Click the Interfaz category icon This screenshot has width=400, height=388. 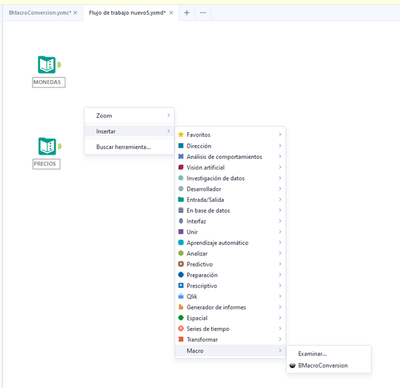[181, 221]
